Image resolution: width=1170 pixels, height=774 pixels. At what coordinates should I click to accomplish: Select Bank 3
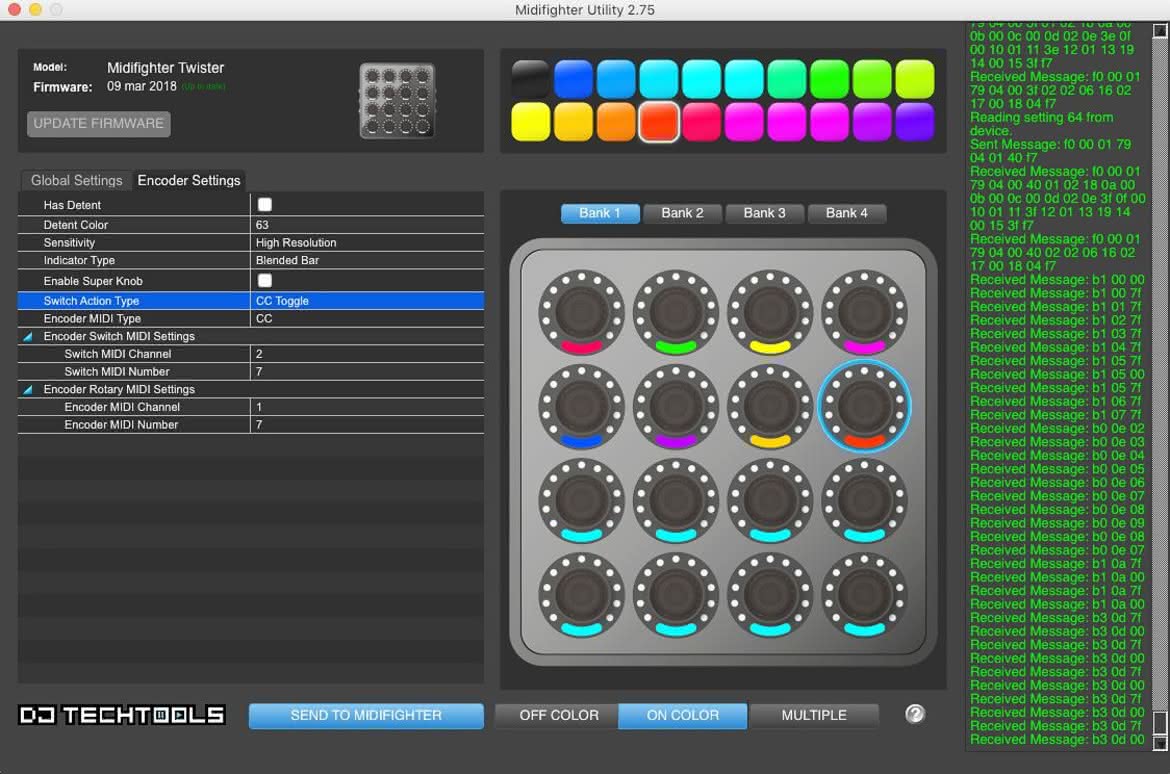pyautogui.click(x=764, y=213)
